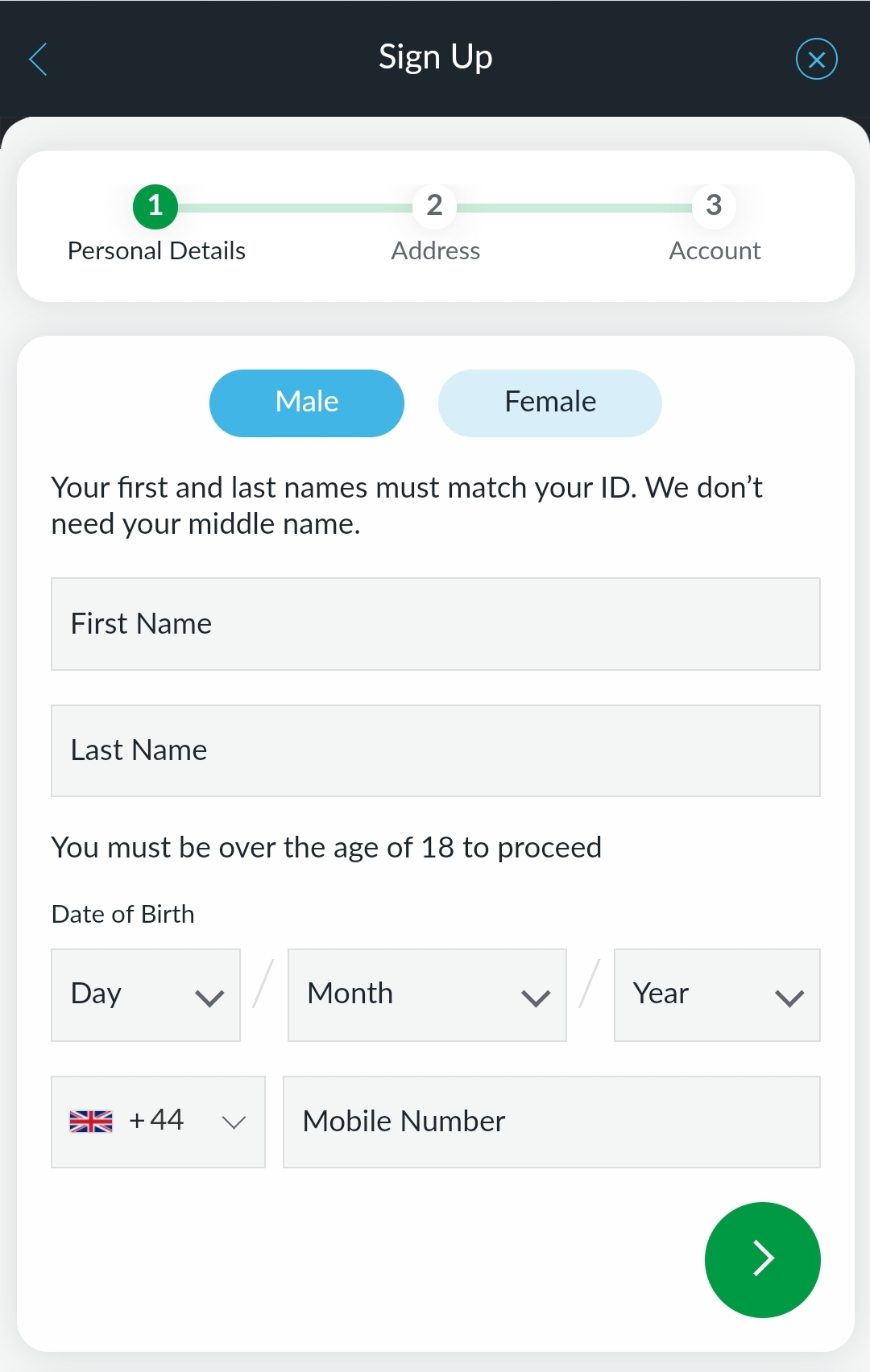Close the Sign Up screen
The width and height of the screenshot is (870, 1372).
pos(816,59)
